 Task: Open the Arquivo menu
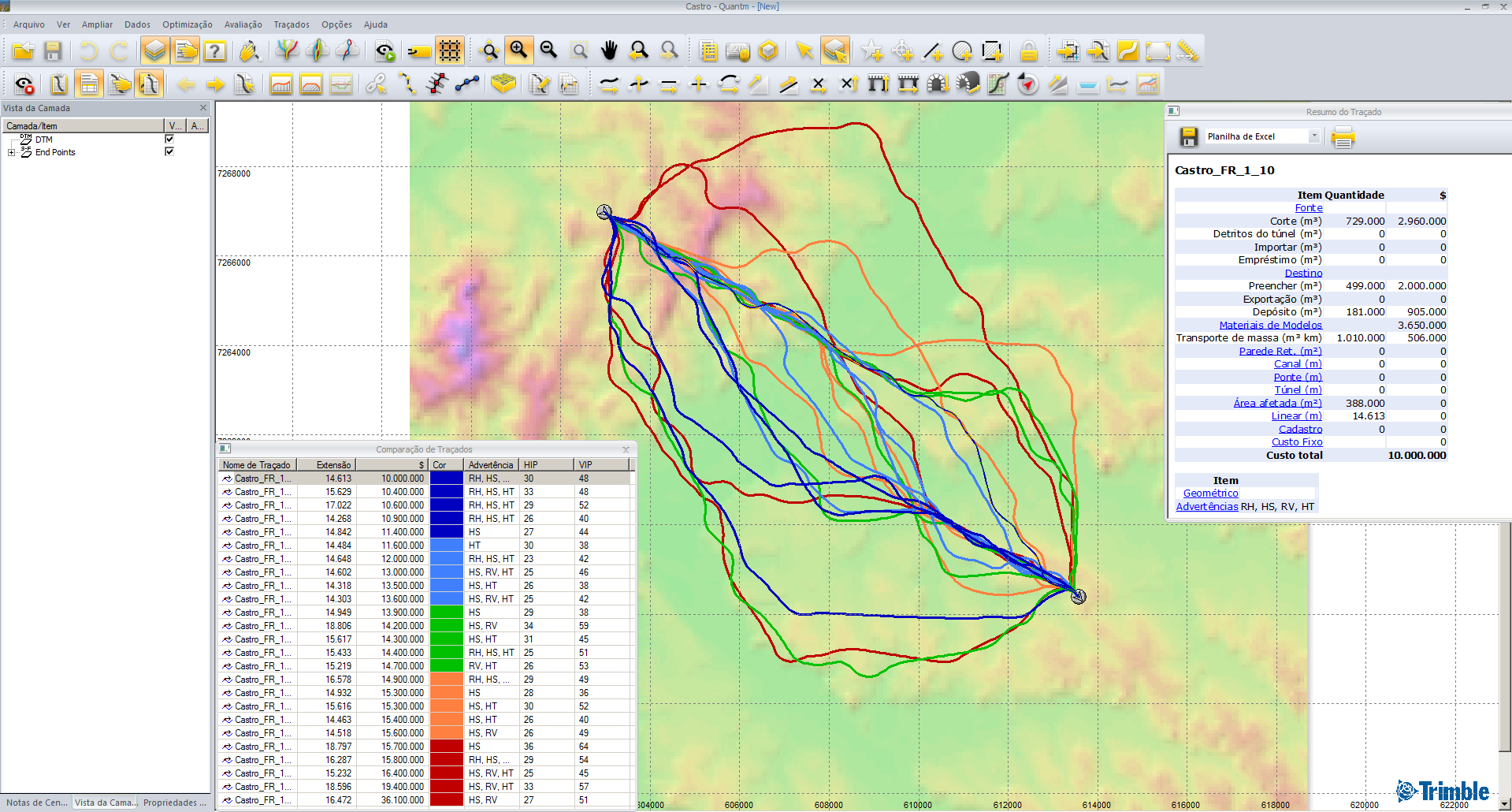[x=29, y=24]
